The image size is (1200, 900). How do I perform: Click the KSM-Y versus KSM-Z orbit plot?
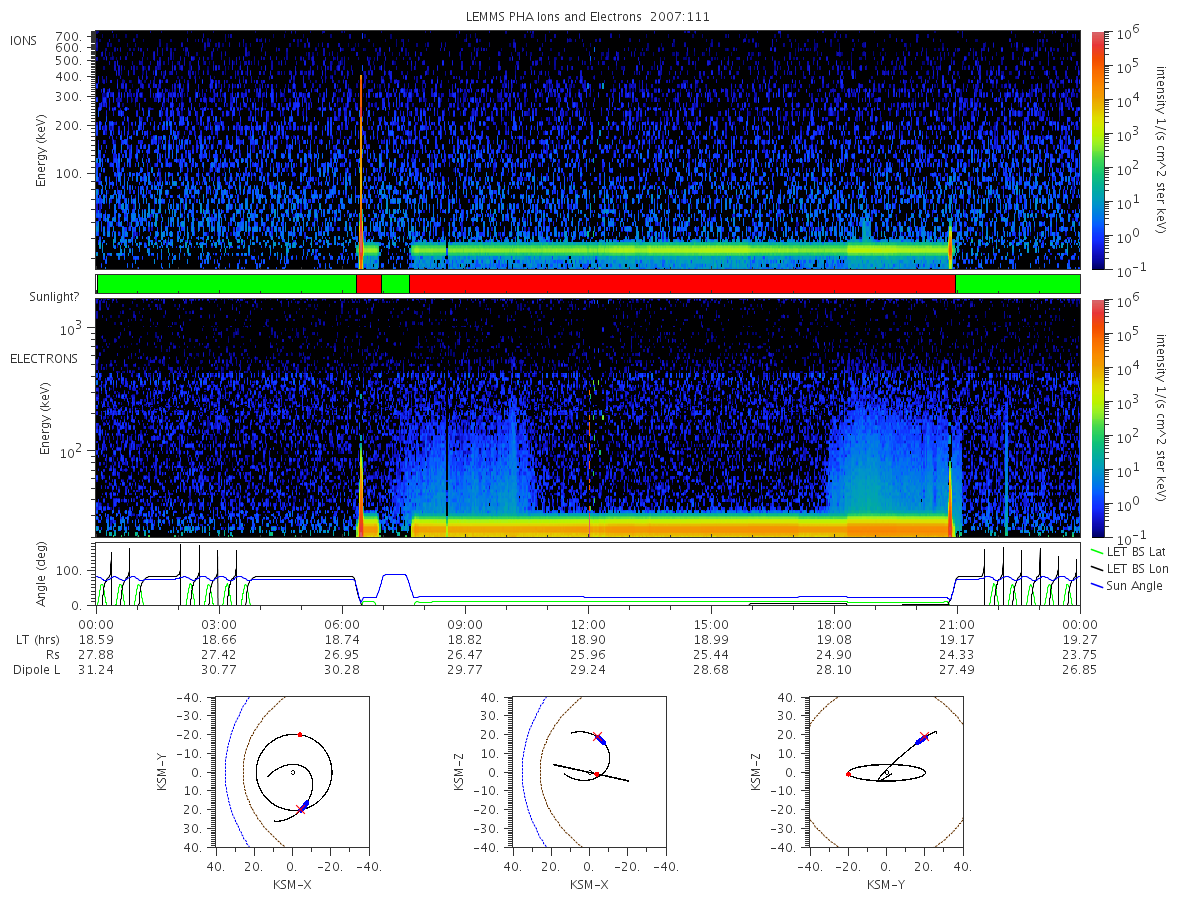click(x=885, y=772)
